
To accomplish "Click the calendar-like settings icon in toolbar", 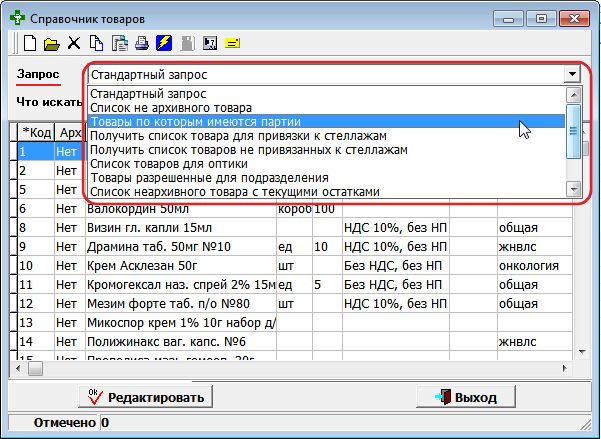I will pyautogui.click(x=210, y=43).
